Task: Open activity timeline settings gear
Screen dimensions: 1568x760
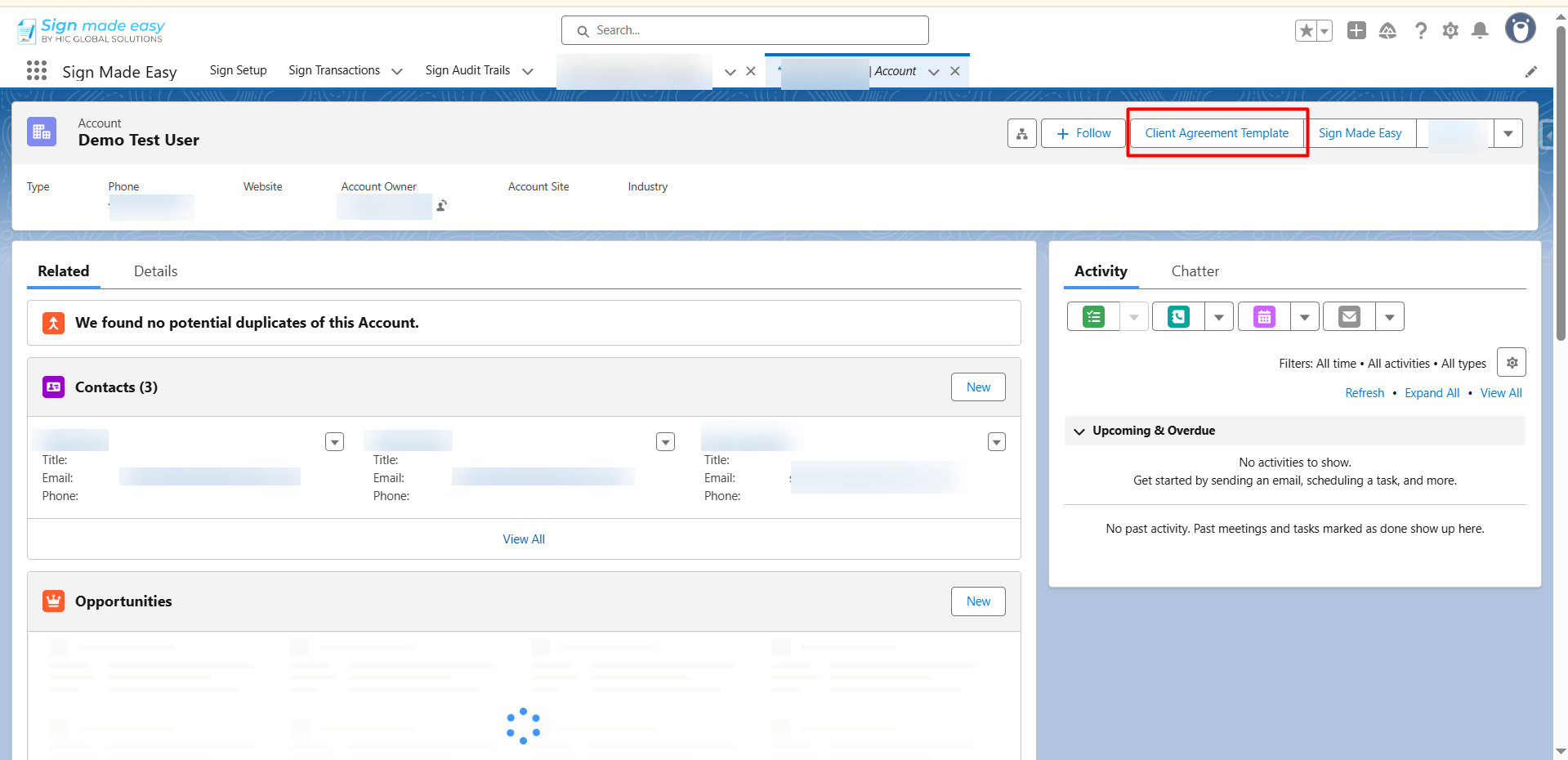Action: [1512, 362]
